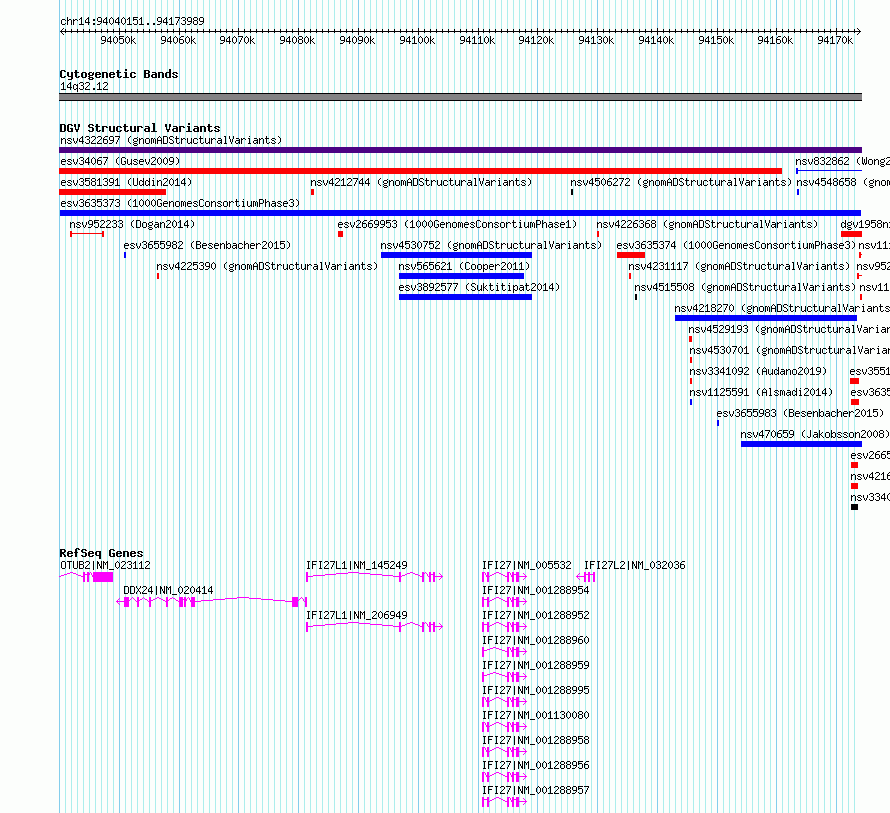Click nsv1125591 (Alsmadi2014) label
890x813 pixels.
[761, 392]
